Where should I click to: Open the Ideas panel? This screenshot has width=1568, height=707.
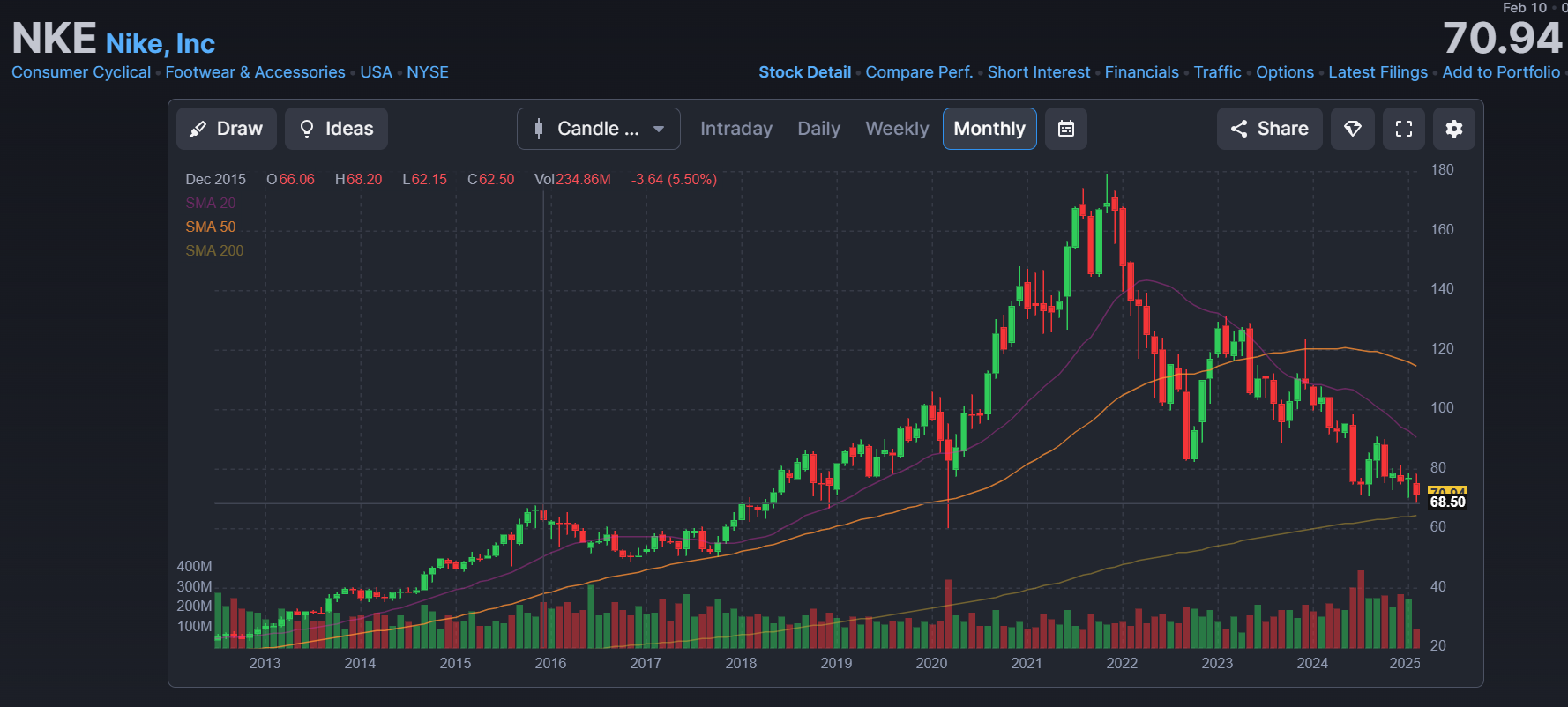336,129
